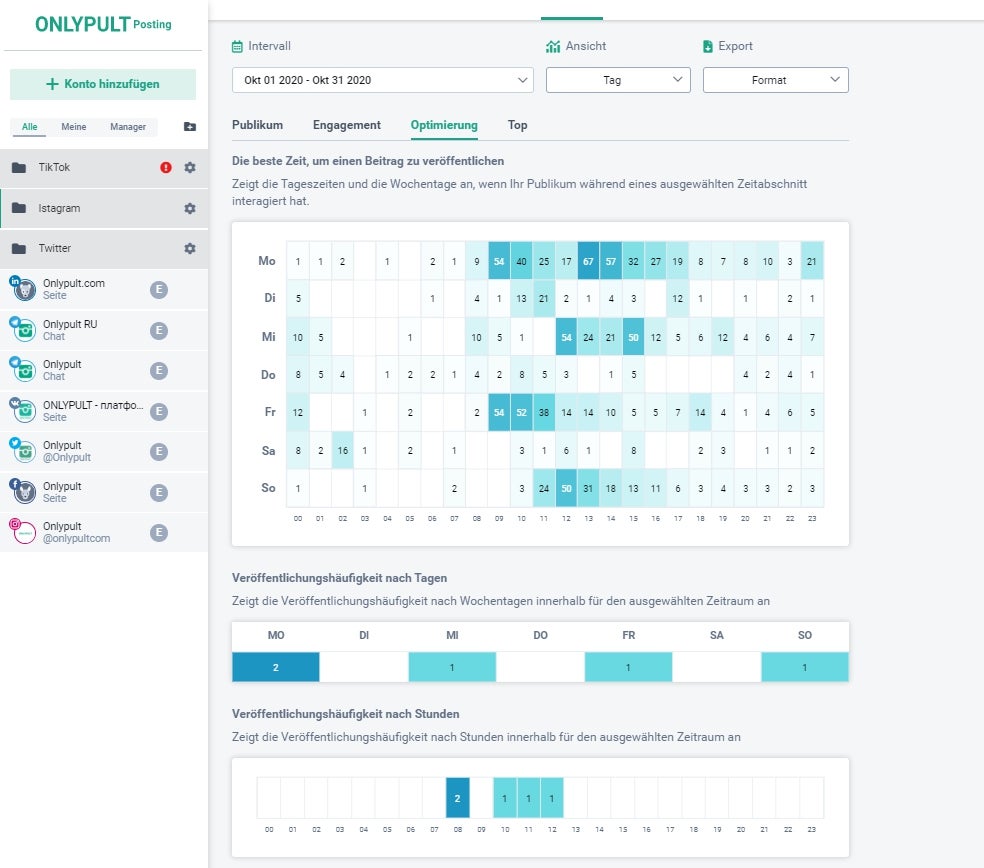Click Onlypult @Onlypult Twitter account avatar

click(x=23, y=451)
